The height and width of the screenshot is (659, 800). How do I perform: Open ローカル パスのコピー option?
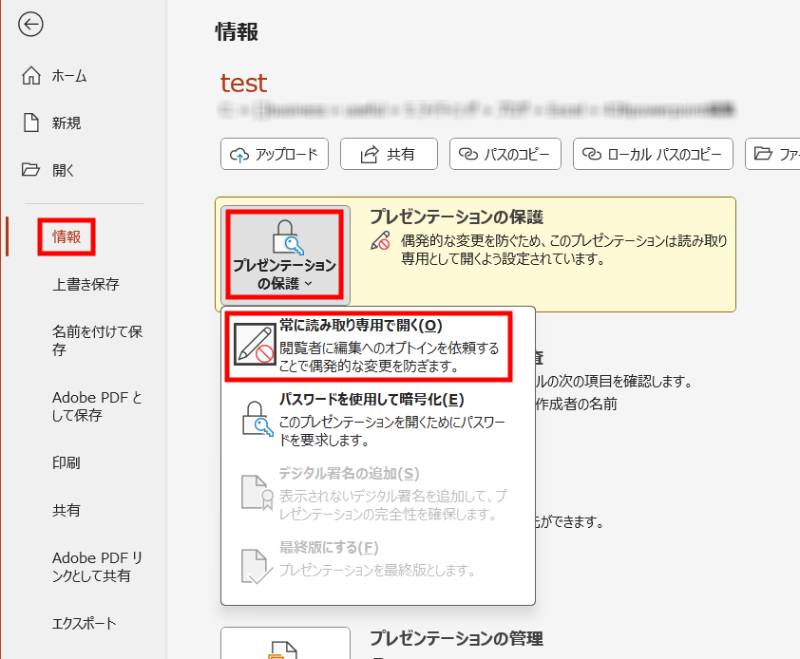click(652, 153)
